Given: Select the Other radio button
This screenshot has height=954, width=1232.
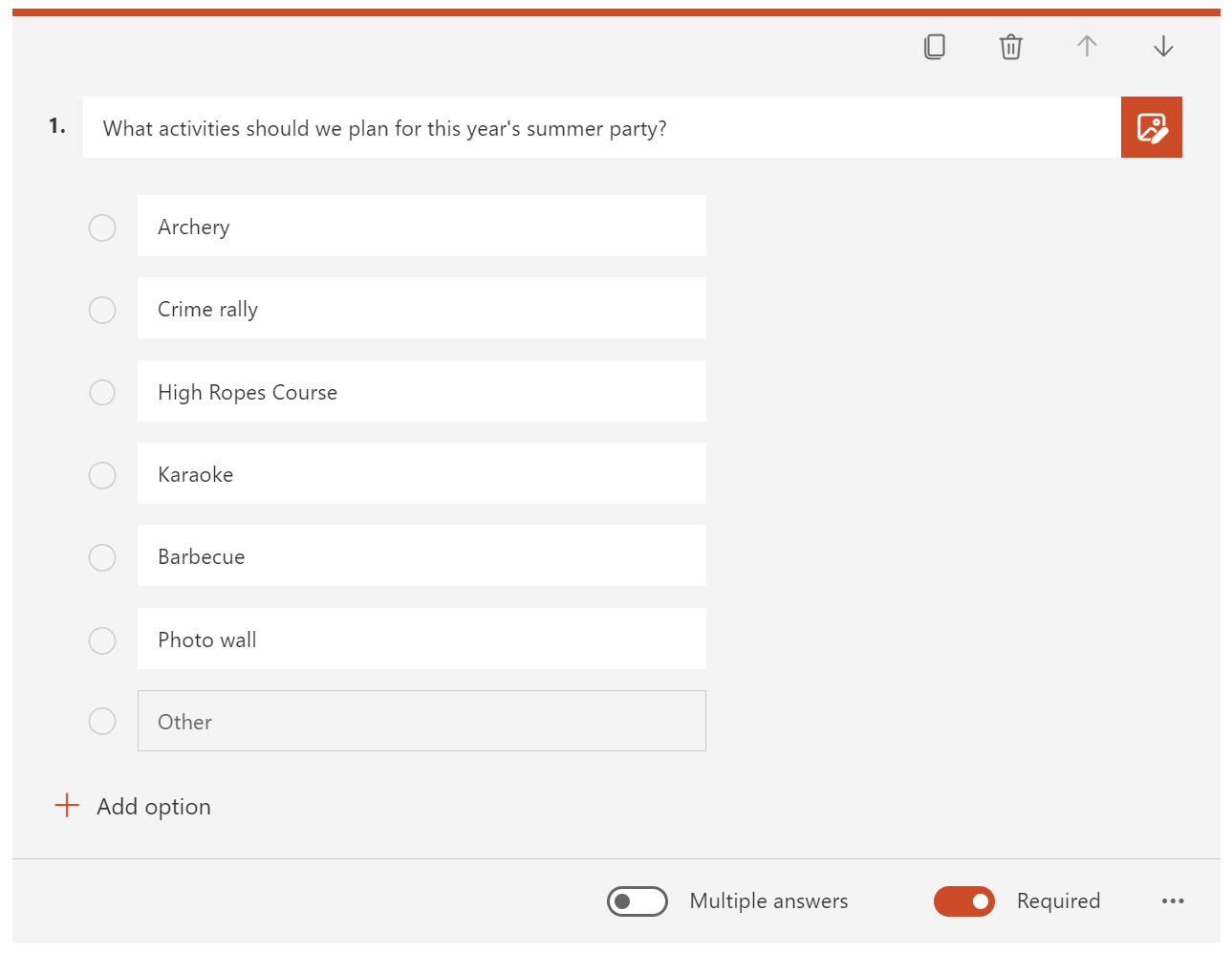Looking at the screenshot, I should [102, 721].
